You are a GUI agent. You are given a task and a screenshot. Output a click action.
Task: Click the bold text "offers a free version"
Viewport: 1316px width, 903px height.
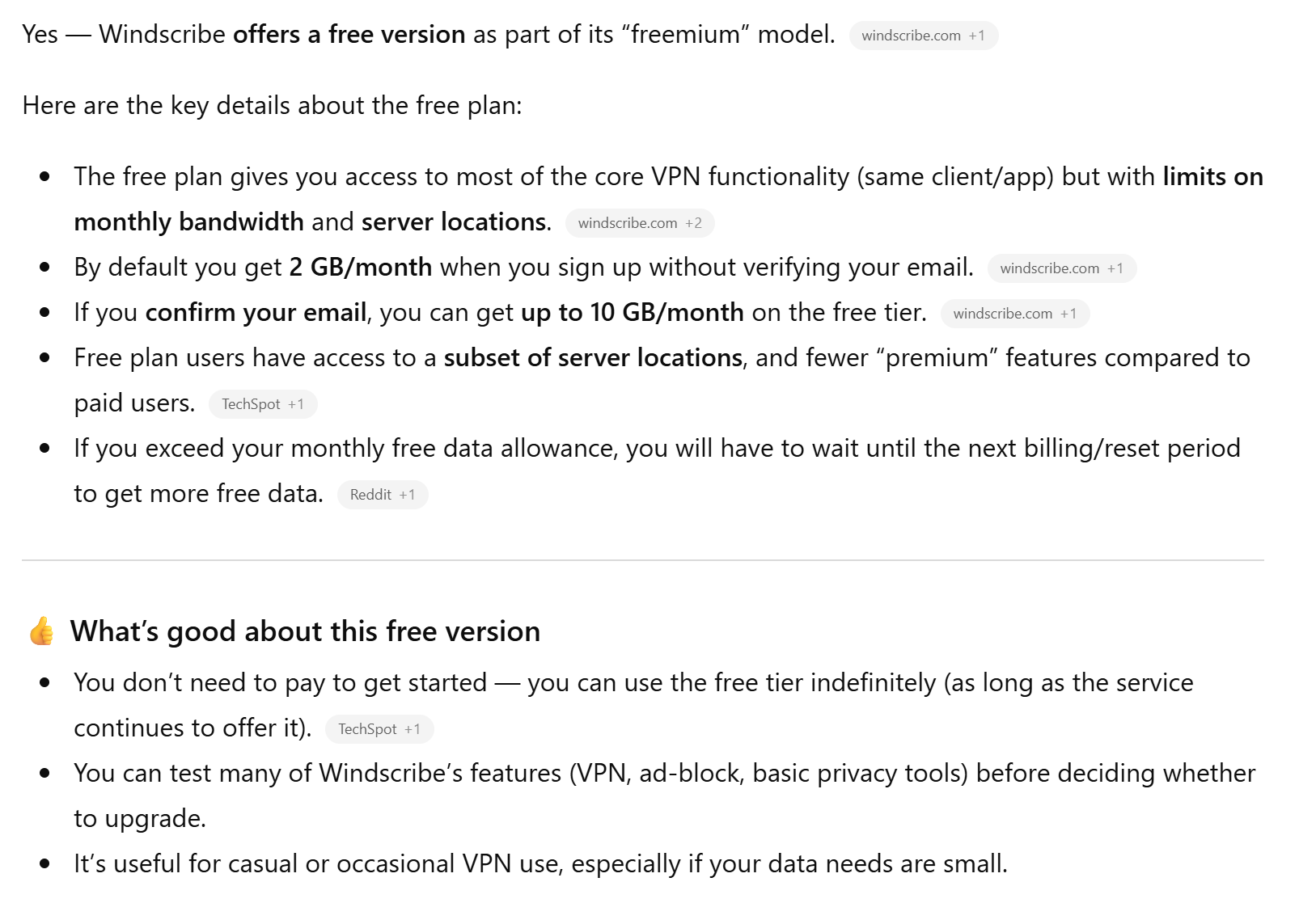[x=349, y=35]
